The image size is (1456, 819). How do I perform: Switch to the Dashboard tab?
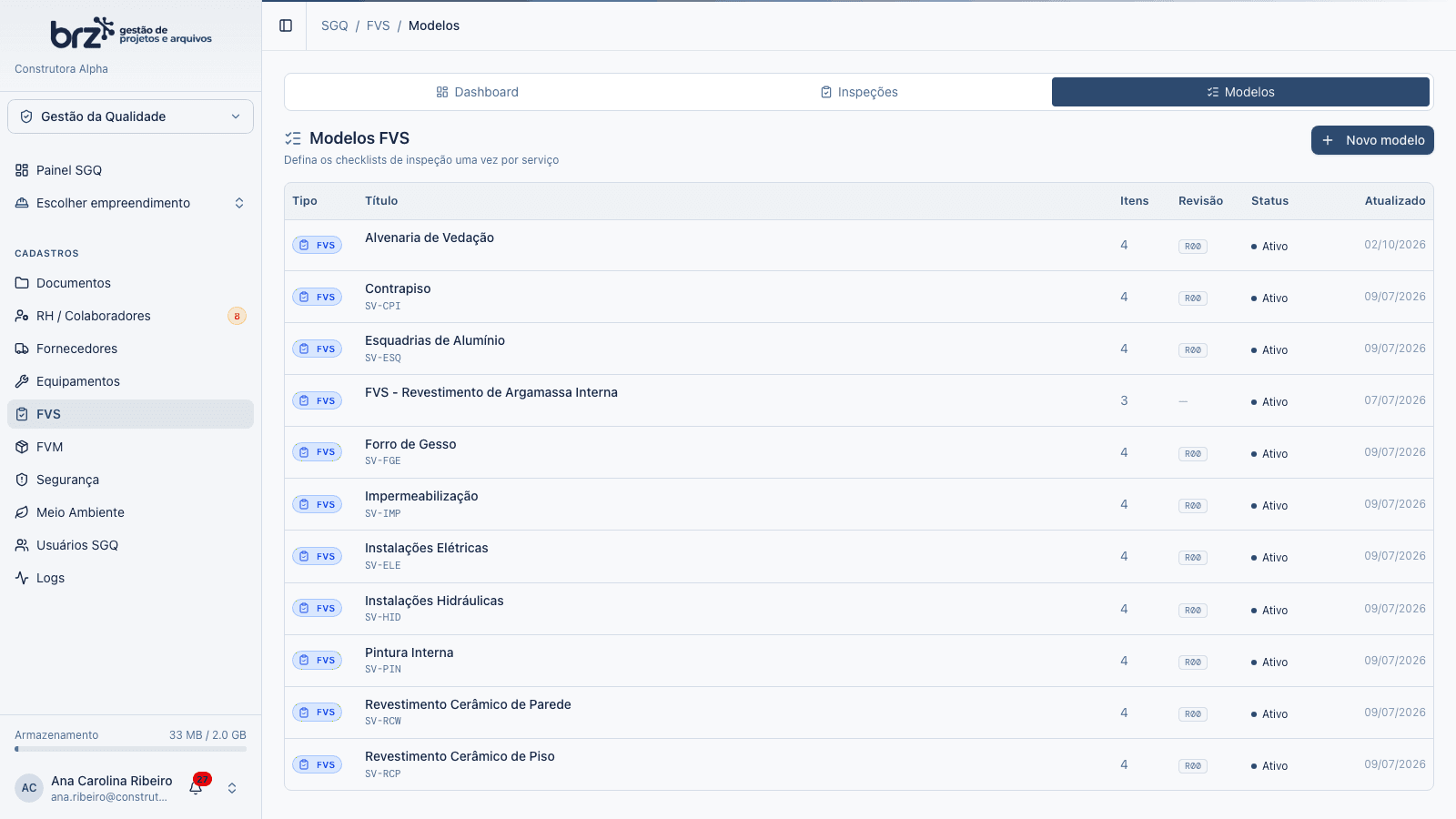click(478, 92)
